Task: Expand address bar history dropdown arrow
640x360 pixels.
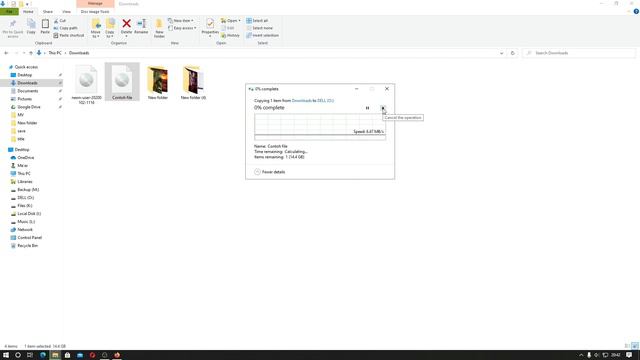Action: 501,53
